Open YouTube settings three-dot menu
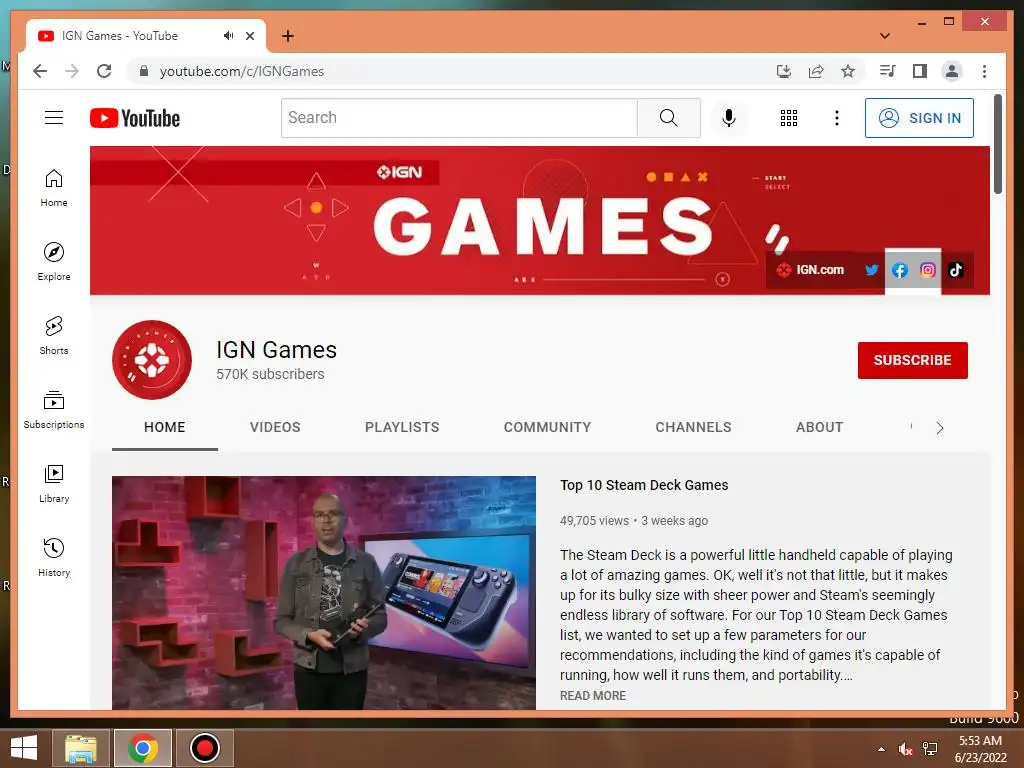 837,118
